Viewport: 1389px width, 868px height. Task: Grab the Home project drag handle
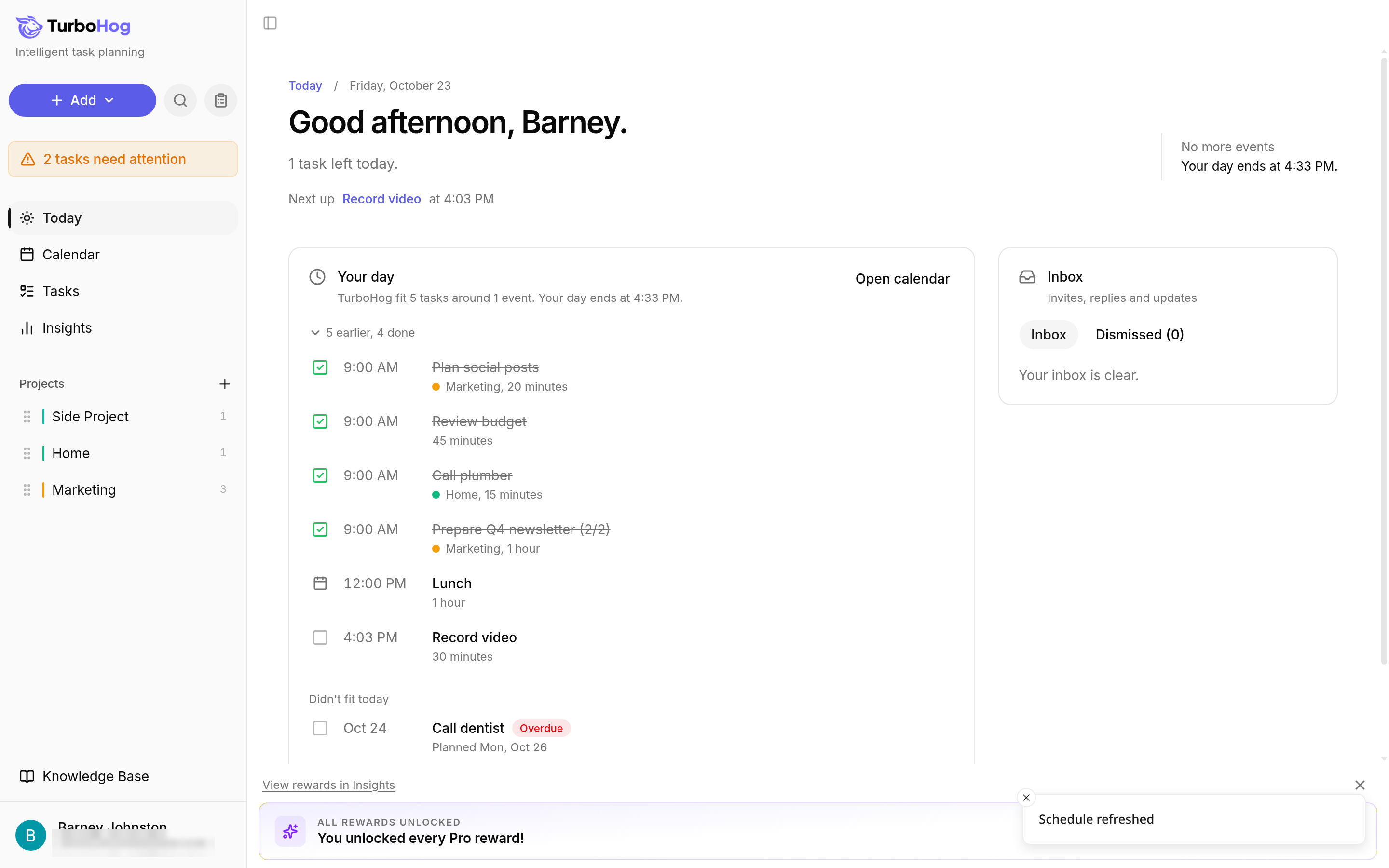pyautogui.click(x=27, y=453)
